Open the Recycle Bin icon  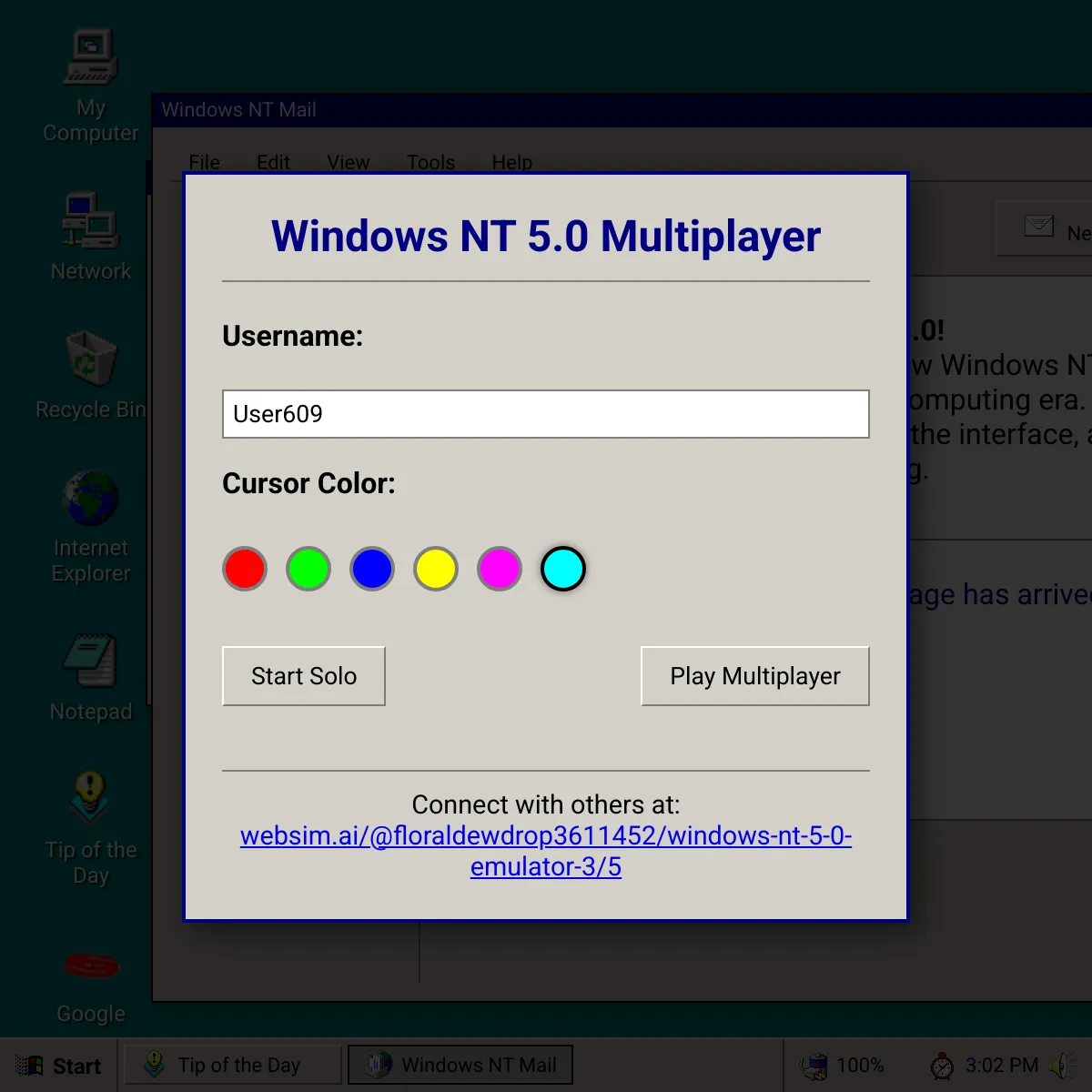tap(90, 359)
